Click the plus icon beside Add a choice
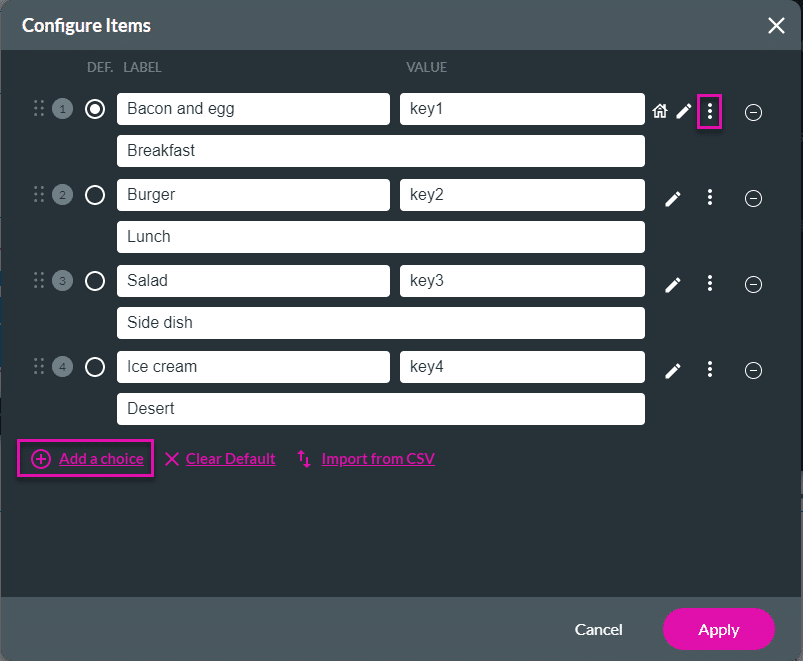Screen dimensions: 803x661 40,458
